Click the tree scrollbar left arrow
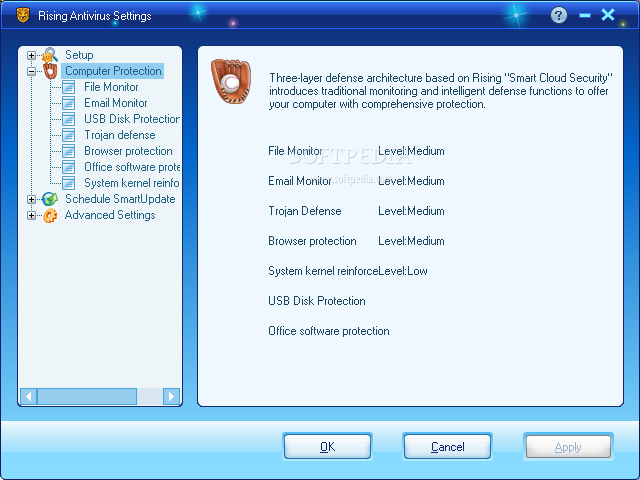 29,396
